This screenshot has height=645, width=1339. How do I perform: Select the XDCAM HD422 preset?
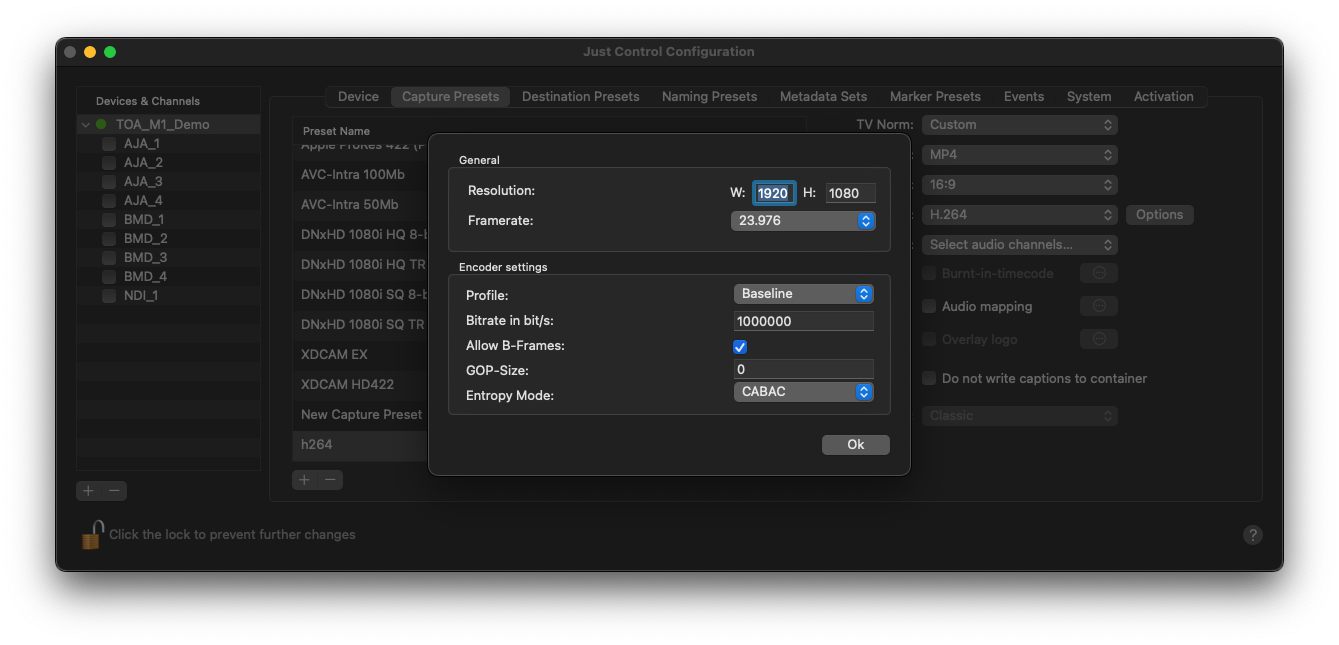tap(361, 384)
